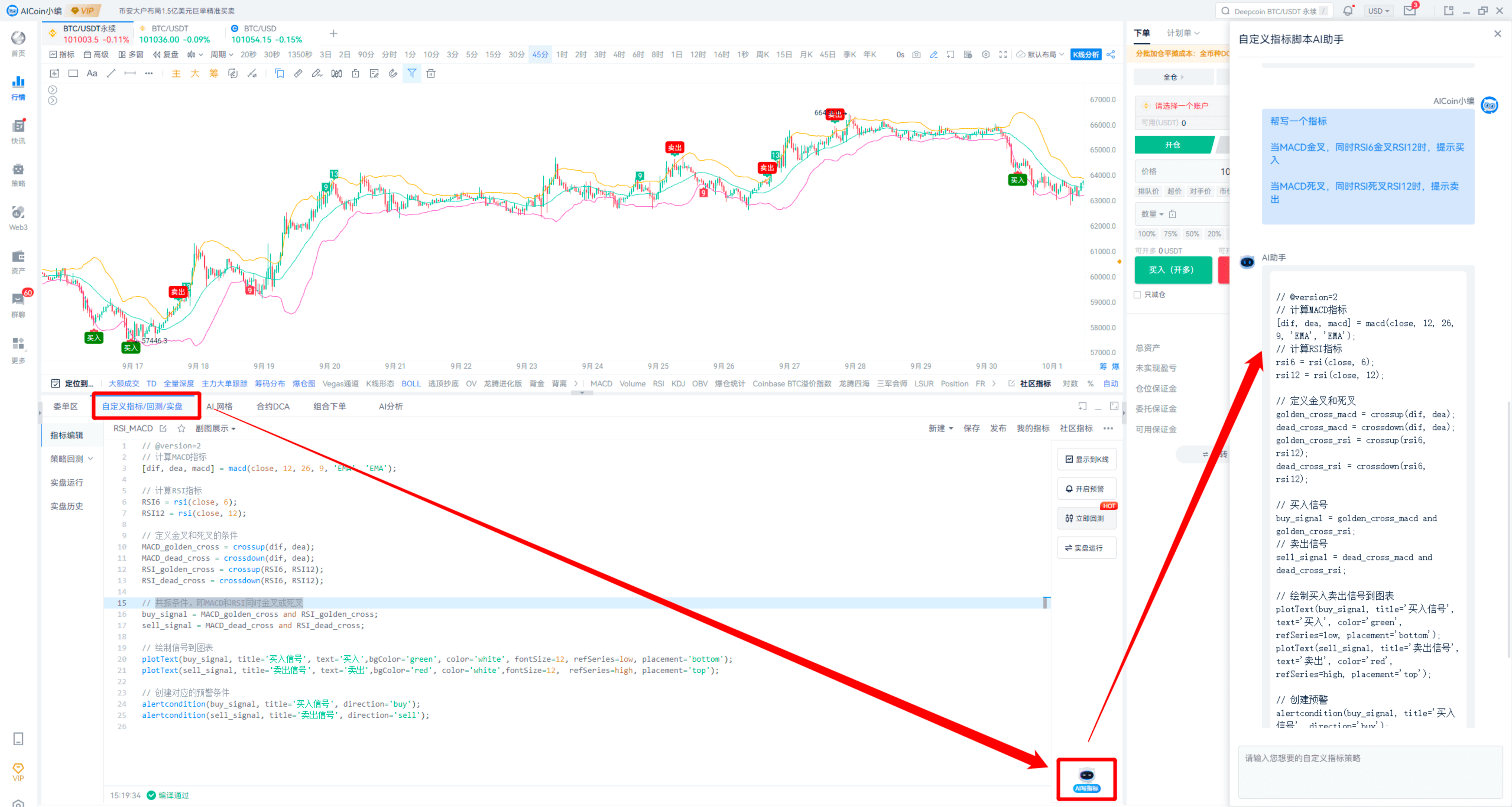Click the 筹 chip distribution icon
This screenshot has width=1512, height=807.
(x=214, y=73)
